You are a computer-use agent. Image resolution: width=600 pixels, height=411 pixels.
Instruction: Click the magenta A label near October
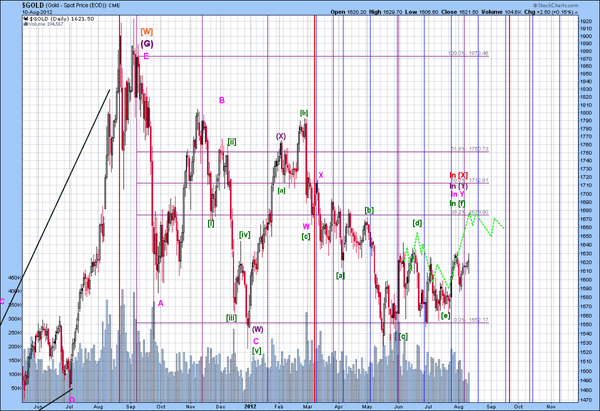[161, 303]
